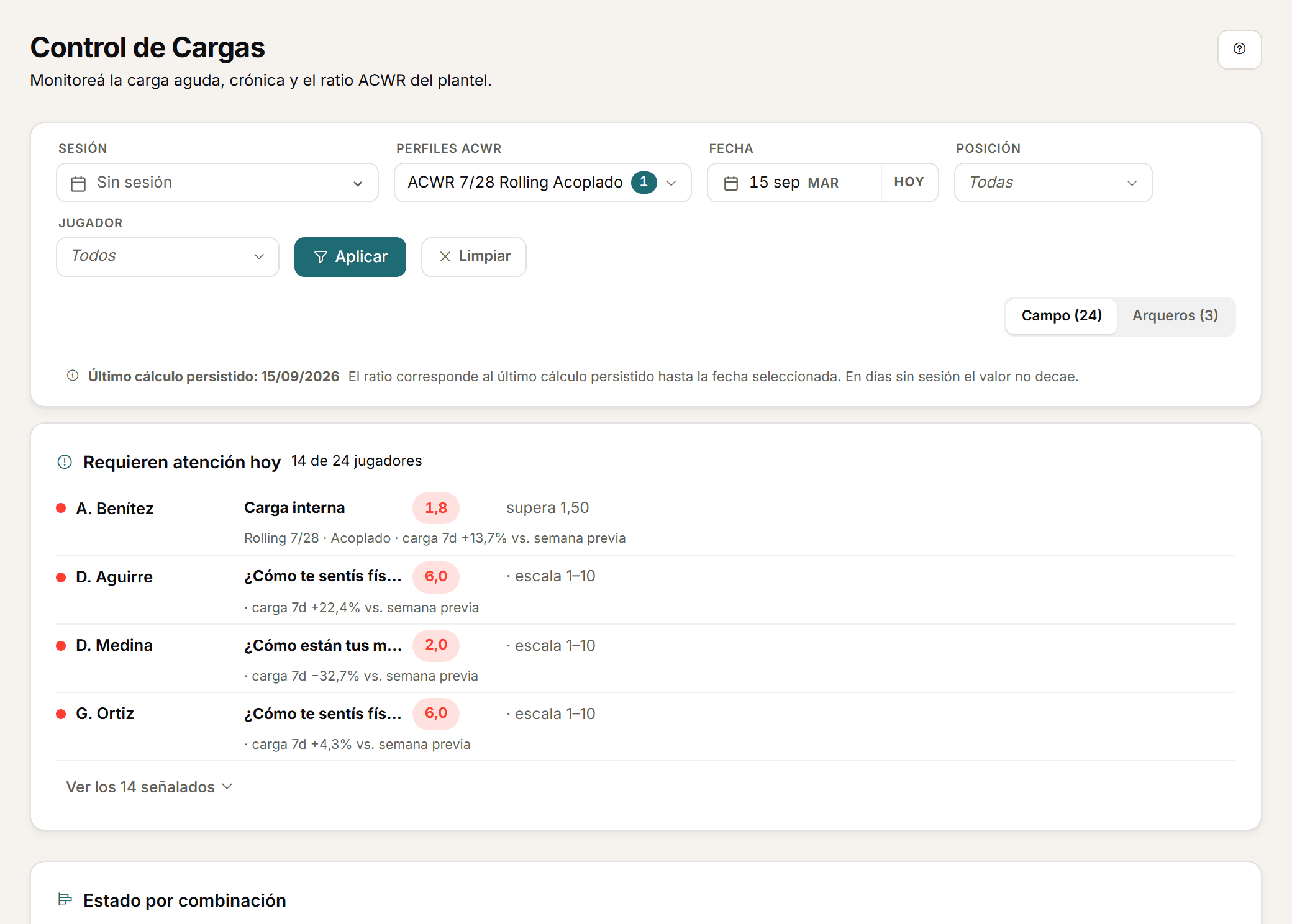Image resolution: width=1292 pixels, height=924 pixels.
Task: Click the red status dot for A. Benítez
Action: (x=61, y=509)
